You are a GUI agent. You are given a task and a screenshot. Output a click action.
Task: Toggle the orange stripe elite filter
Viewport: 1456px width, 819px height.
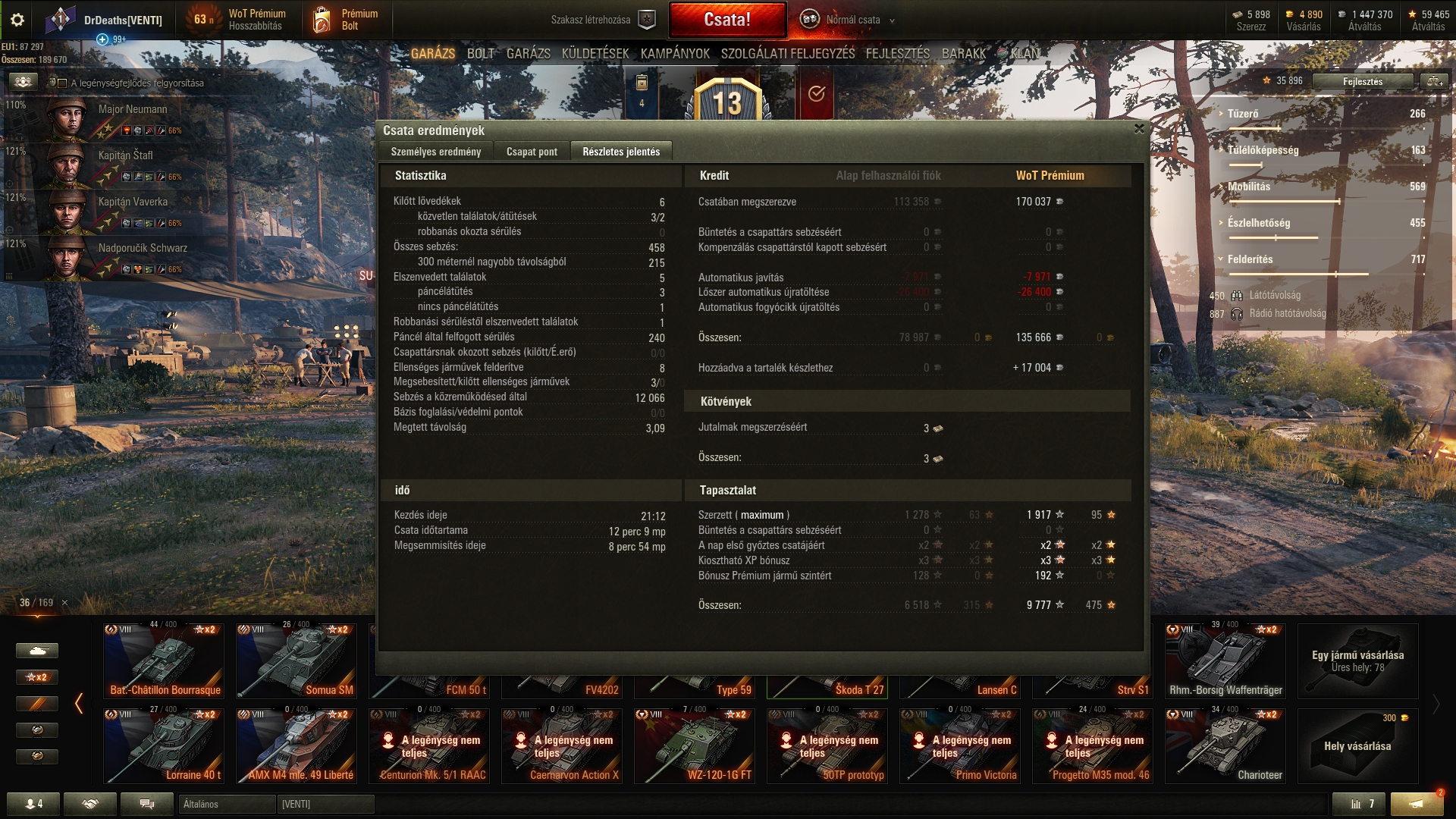(x=37, y=704)
